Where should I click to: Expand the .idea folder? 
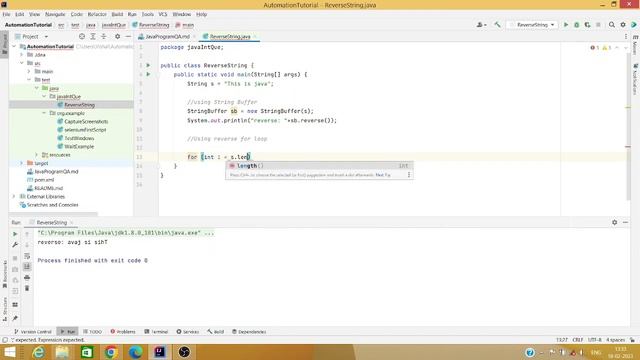22,55
